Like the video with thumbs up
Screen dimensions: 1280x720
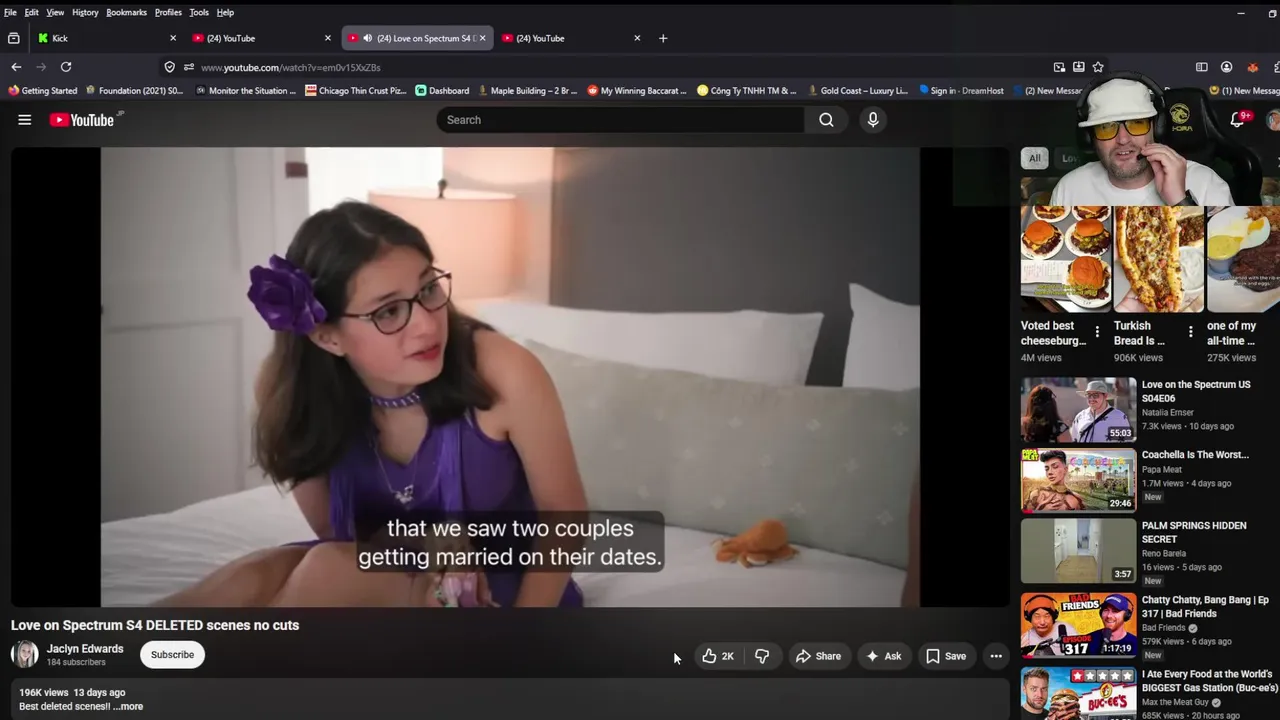point(718,656)
